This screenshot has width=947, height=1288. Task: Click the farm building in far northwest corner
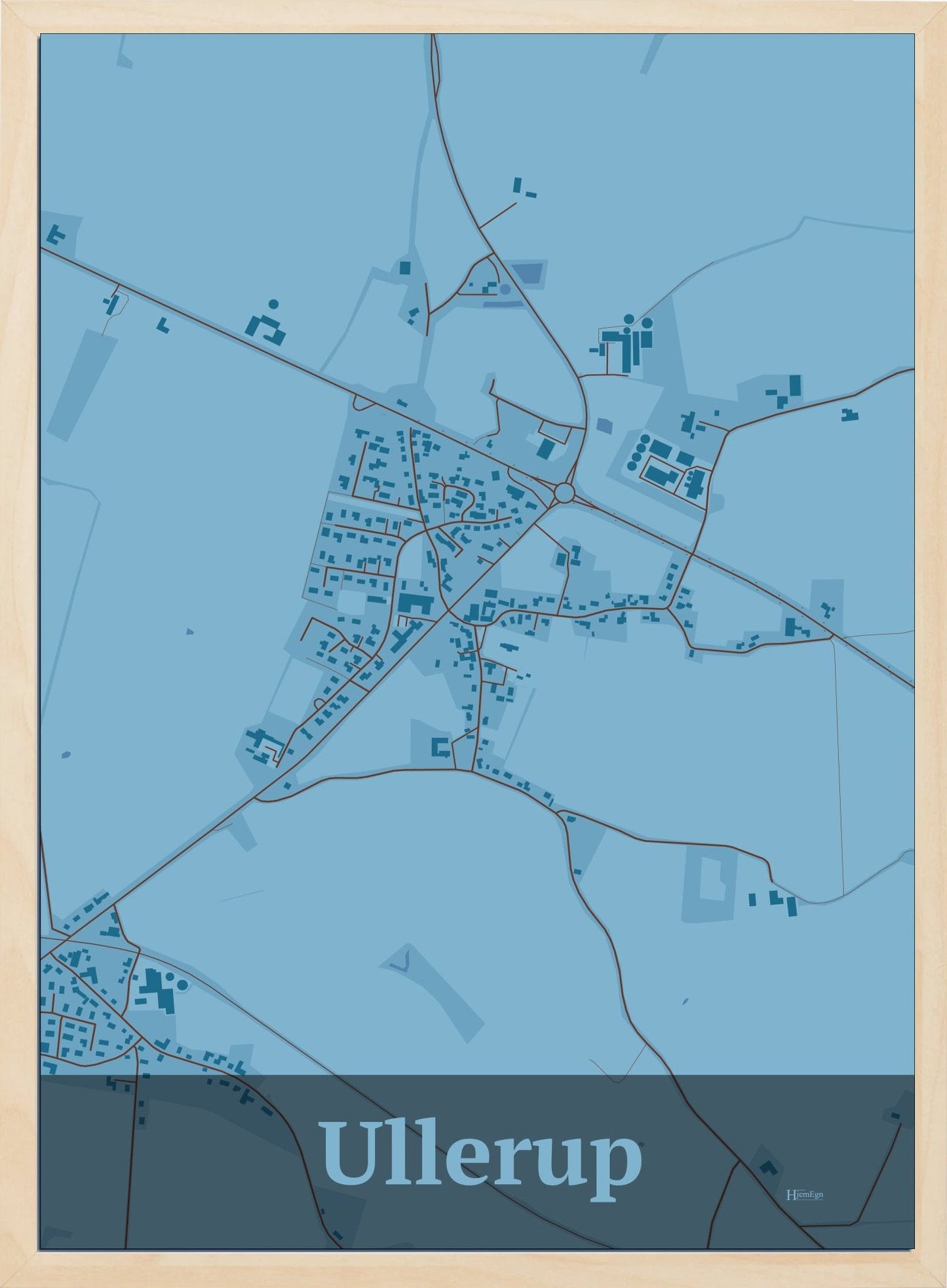click(56, 233)
